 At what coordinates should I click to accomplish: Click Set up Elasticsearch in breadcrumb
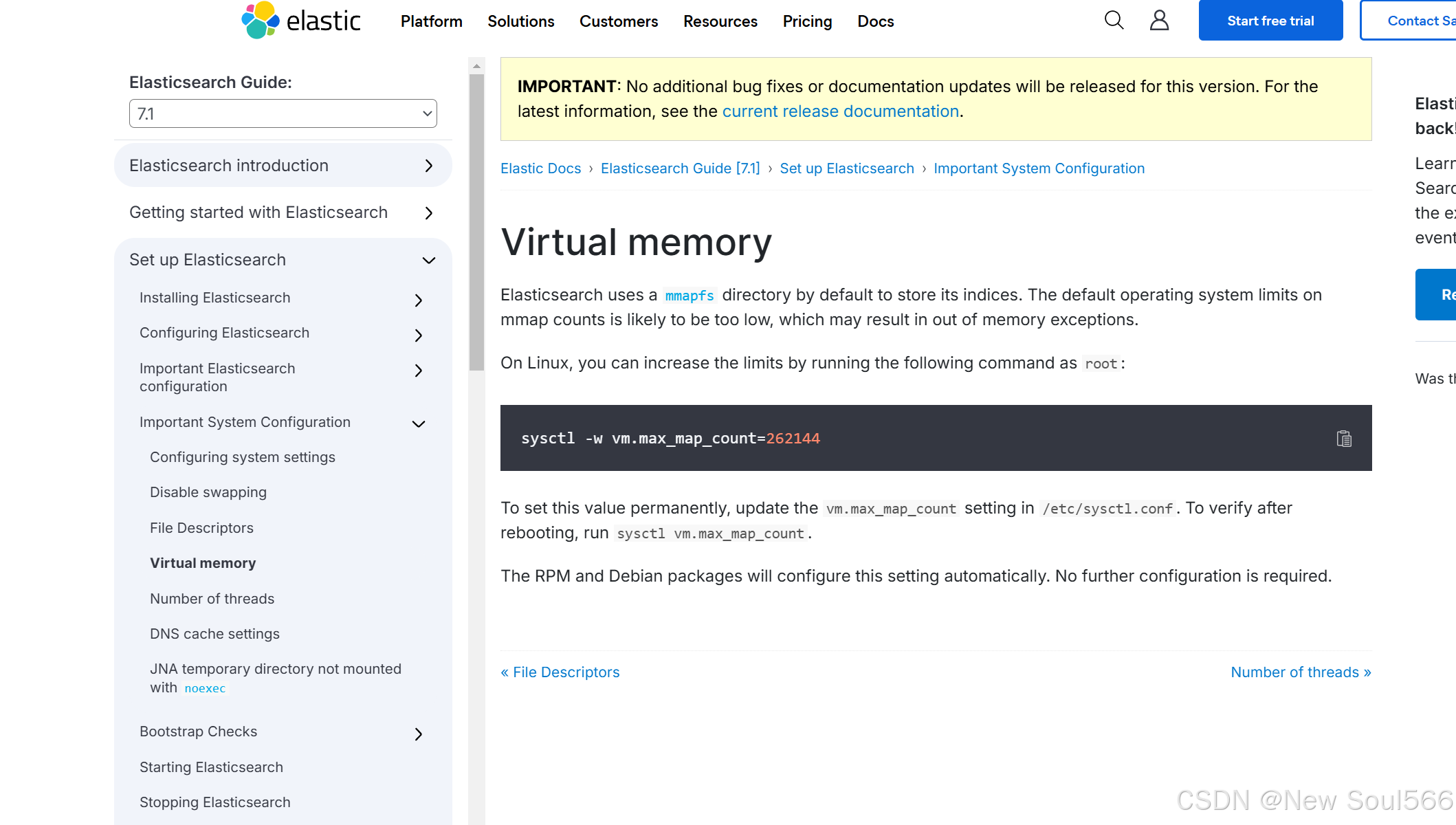pyautogui.click(x=847, y=168)
